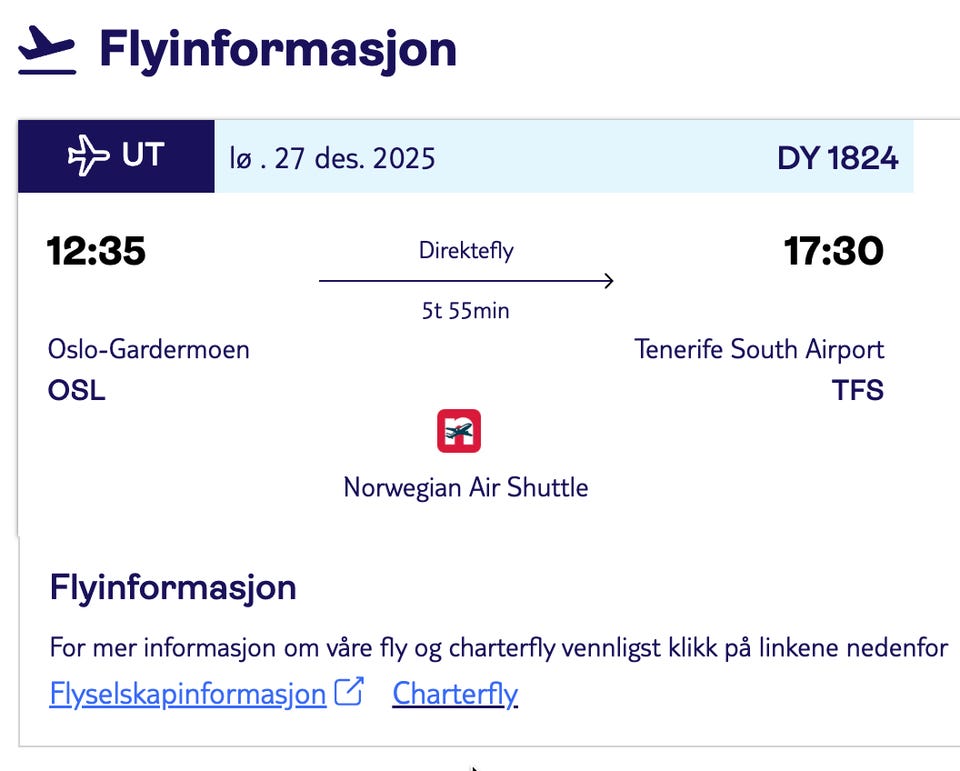The height and width of the screenshot is (771, 960).
Task: Open the Charterfly link
Action: pyautogui.click(x=455, y=694)
